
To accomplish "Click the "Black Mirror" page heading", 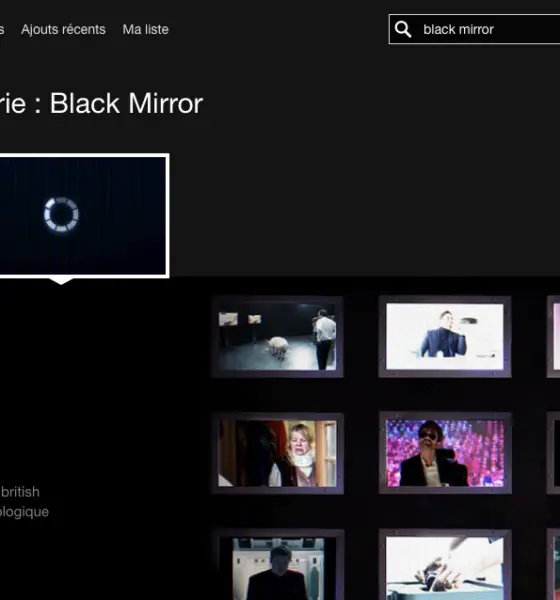I will [126, 103].
